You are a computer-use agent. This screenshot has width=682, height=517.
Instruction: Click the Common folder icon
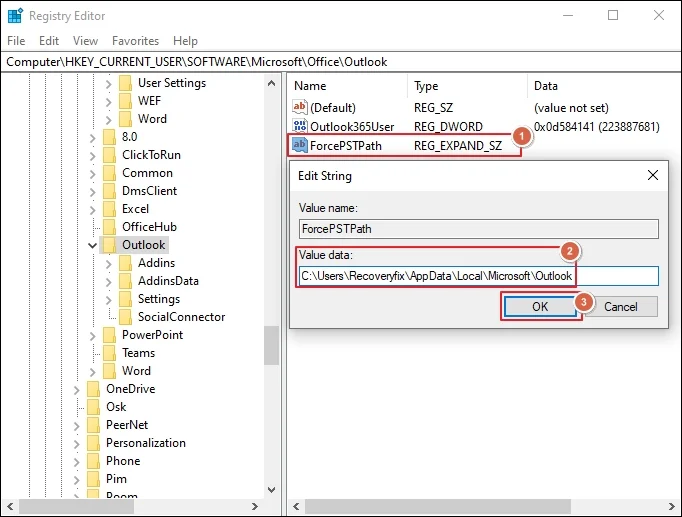coord(110,173)
